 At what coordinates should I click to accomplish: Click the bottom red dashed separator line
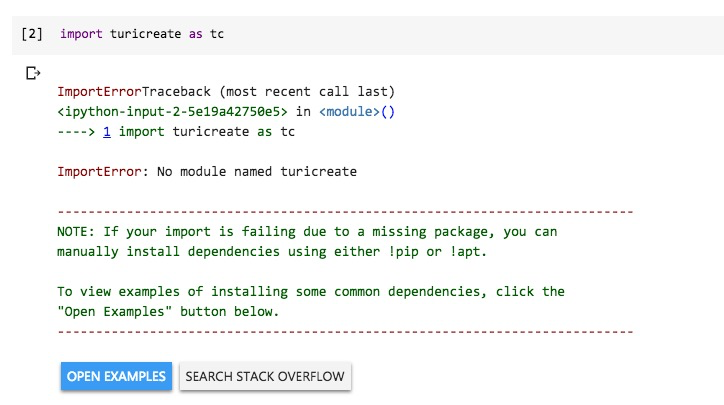pos(345,331)
